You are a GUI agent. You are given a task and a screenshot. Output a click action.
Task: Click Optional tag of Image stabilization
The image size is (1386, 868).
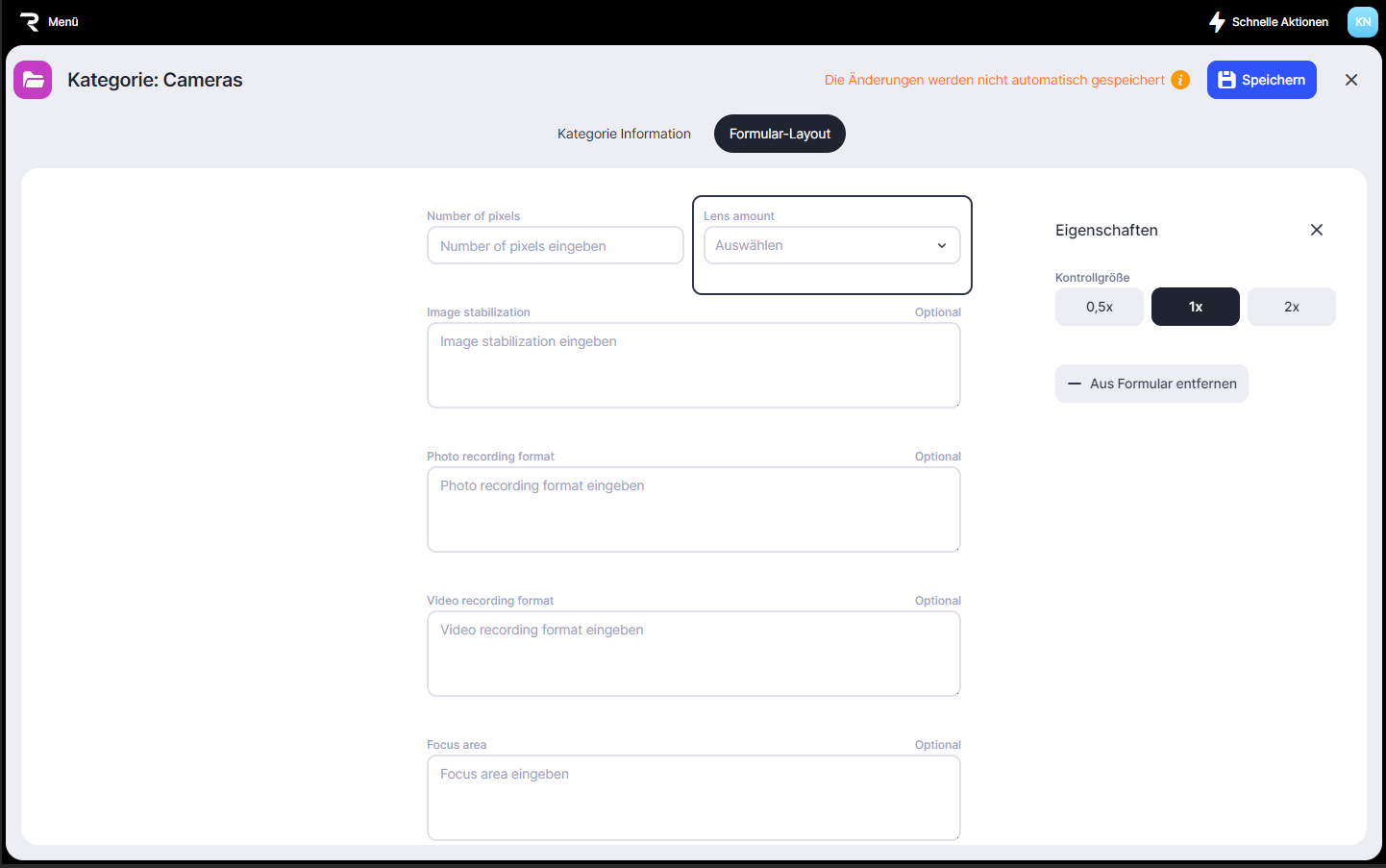(x=938, y=312)
